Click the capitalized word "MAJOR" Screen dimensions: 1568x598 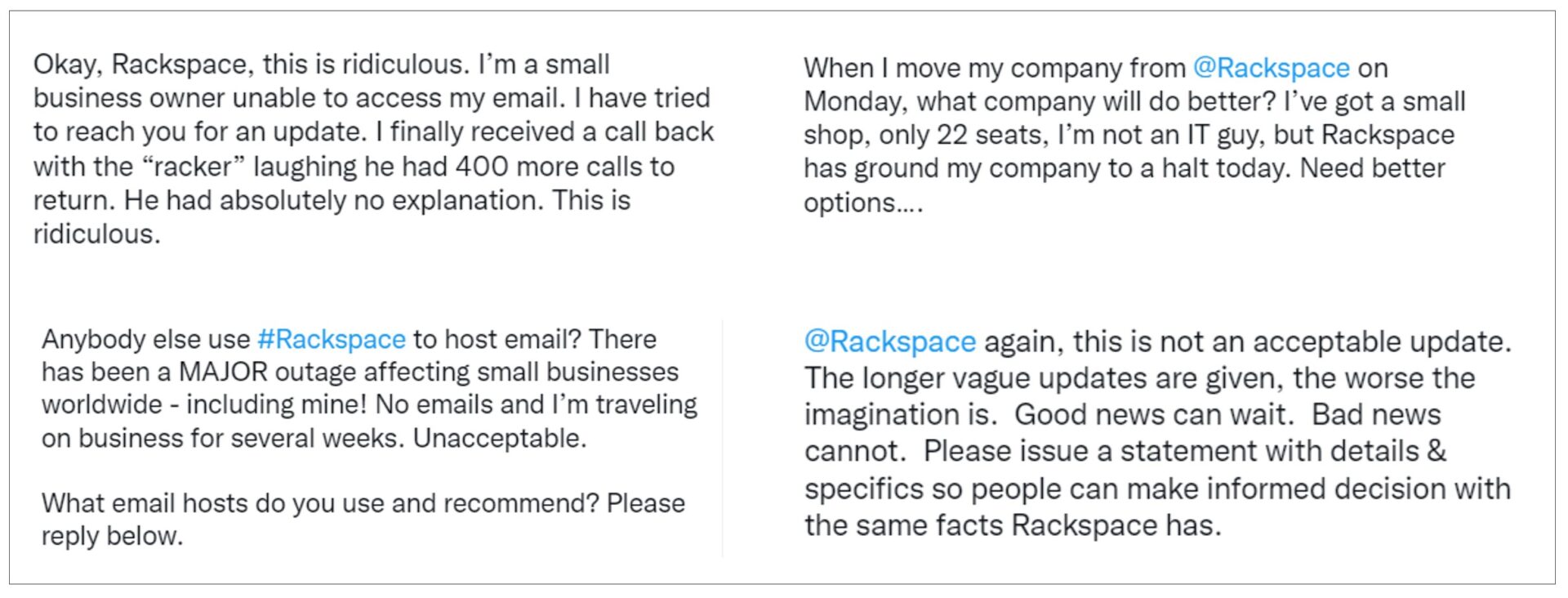click(223, 373)
